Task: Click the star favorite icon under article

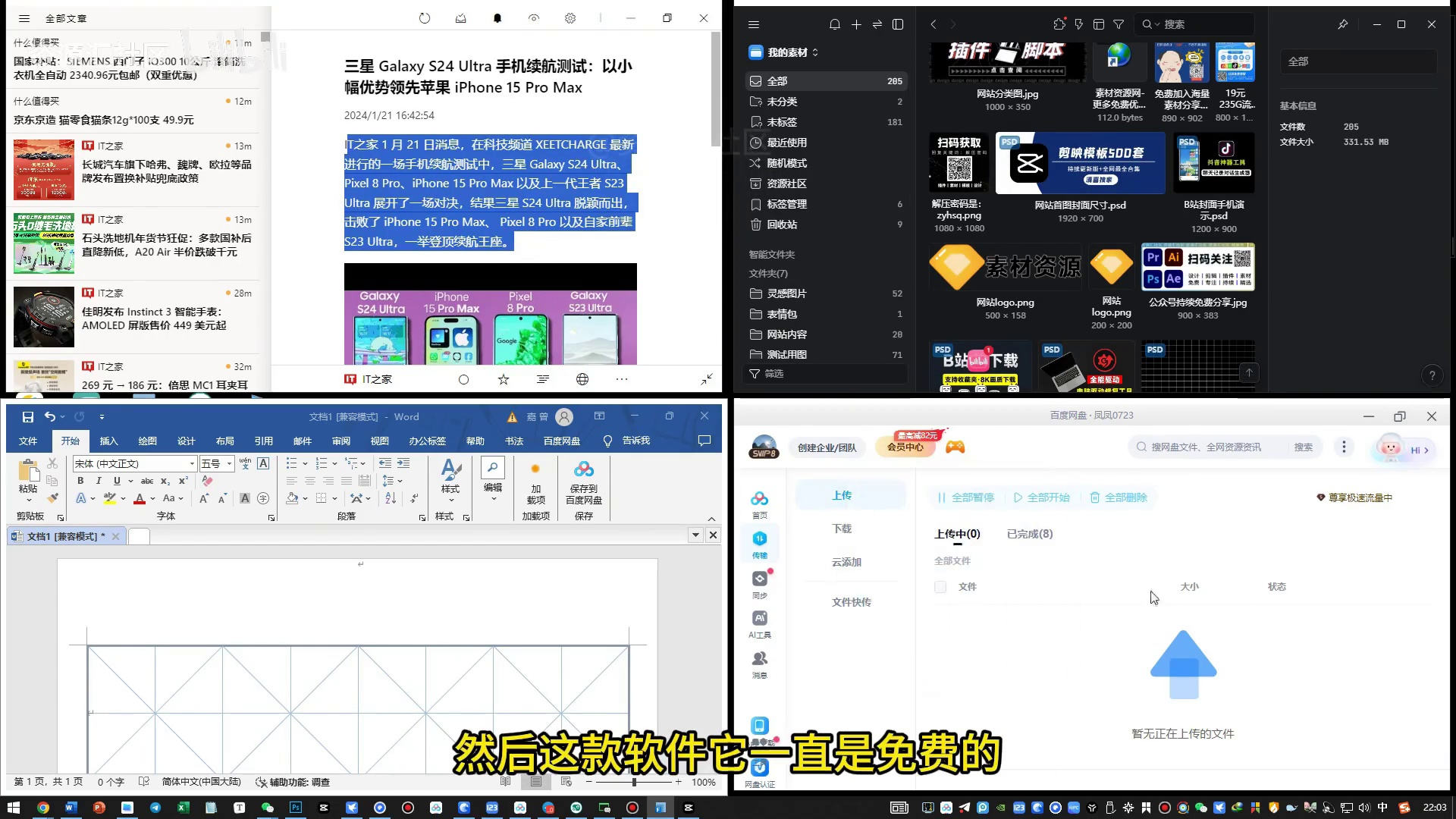Action: (504, 379)
